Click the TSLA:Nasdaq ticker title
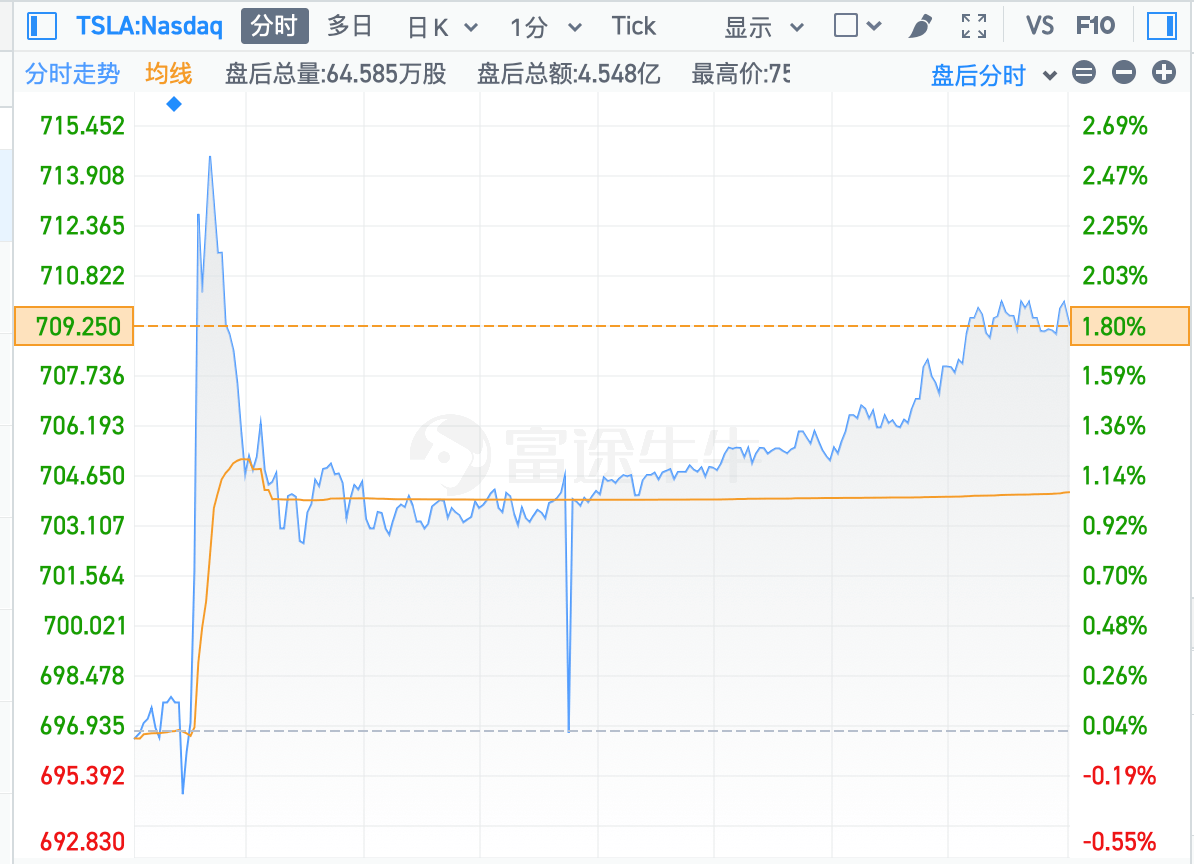The height and width of the screenshot is (864, 1194). (x=149, y=27)
